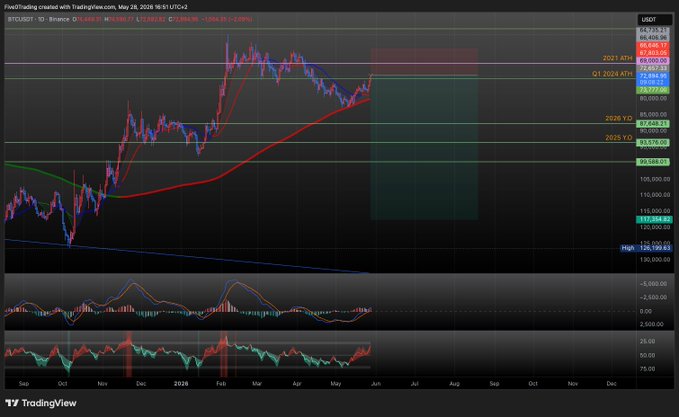The image size is (679, 417).
Task: Click the High 126,199.63 price label
Action: click(x=646, y=248)
